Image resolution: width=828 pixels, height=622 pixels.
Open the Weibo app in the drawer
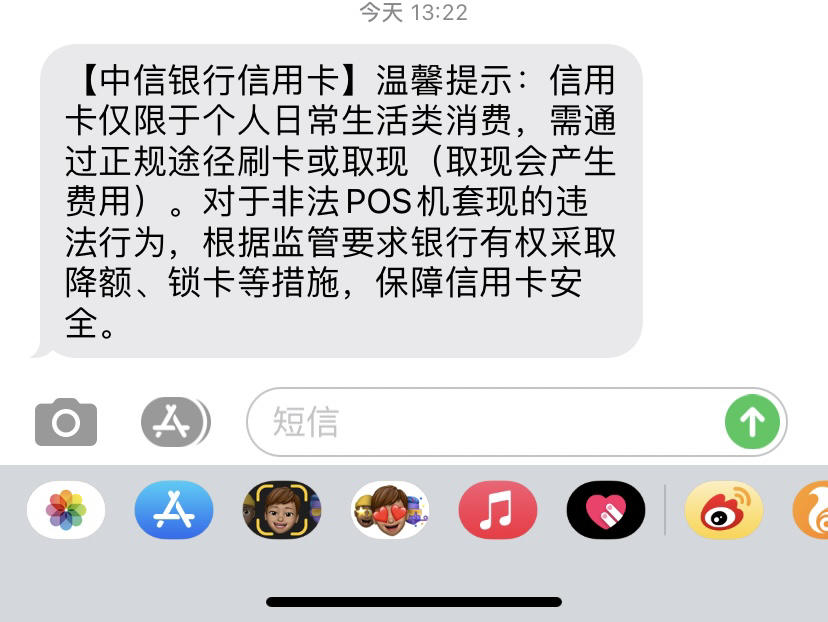[x=724, y=510]
